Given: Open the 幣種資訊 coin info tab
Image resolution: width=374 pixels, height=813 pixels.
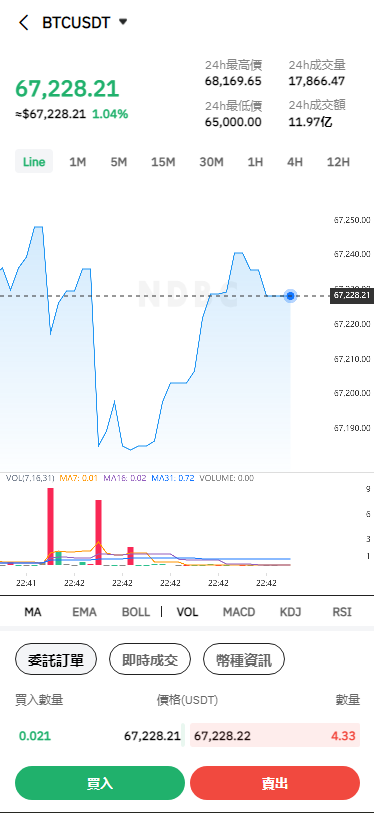Looking at the screenshot, I should tap(244, 660).
